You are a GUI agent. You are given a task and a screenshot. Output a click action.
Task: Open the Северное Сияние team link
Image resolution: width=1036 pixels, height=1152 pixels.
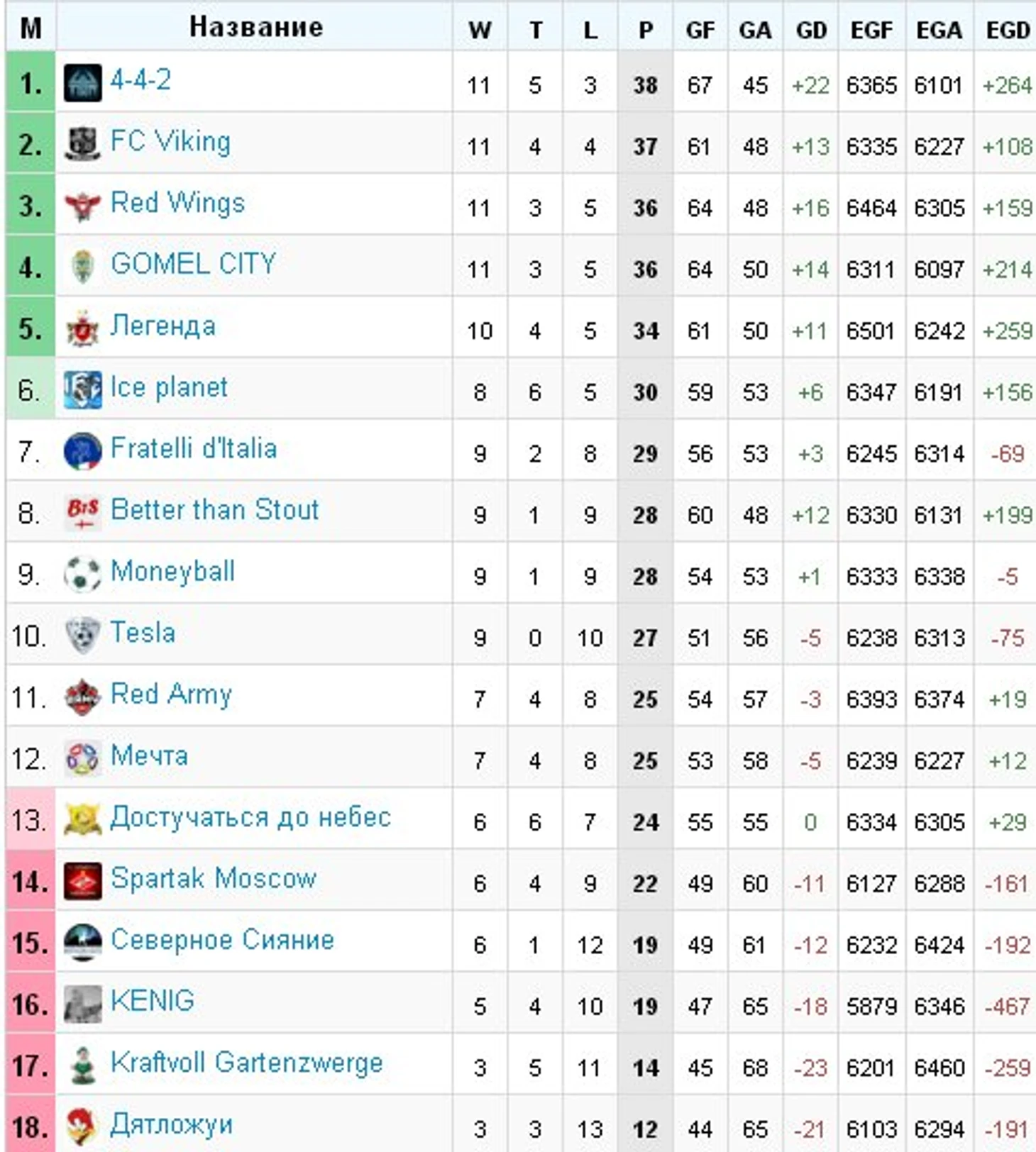[x=222, y=940]
